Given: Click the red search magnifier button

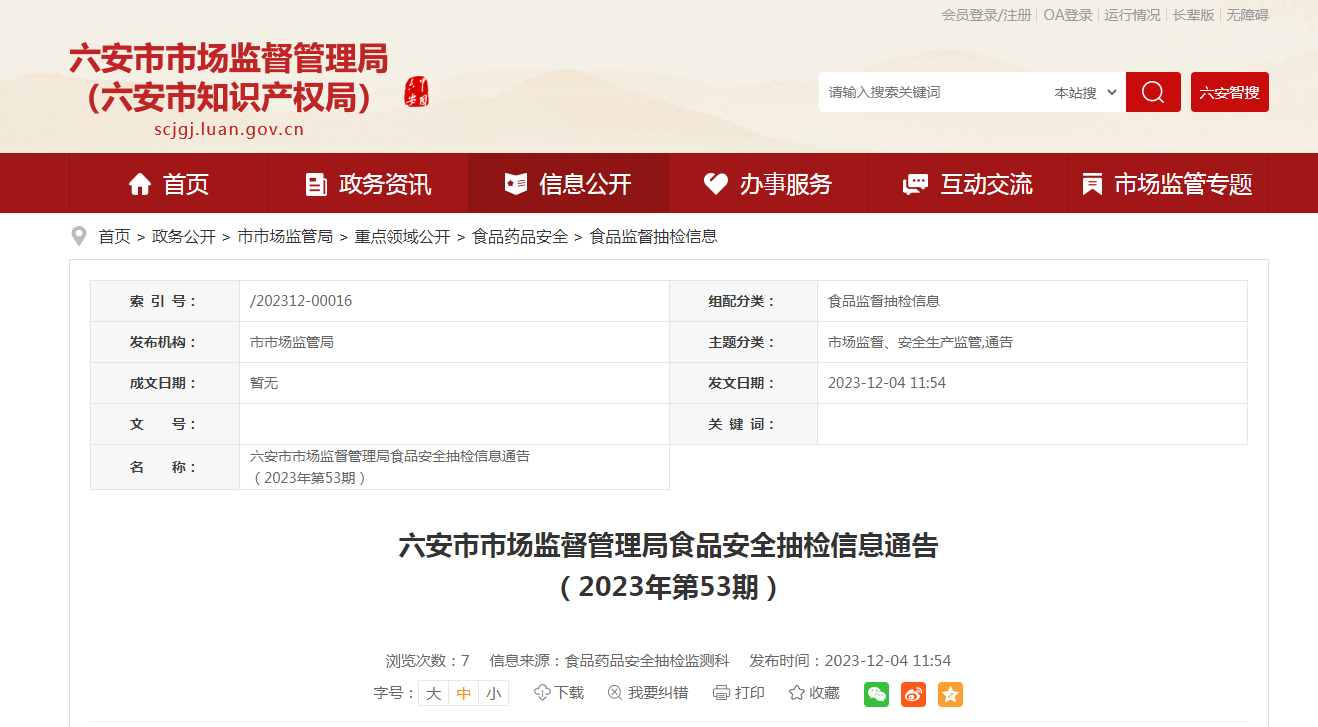Looking at the screenshot, I should coord(1152,92).
